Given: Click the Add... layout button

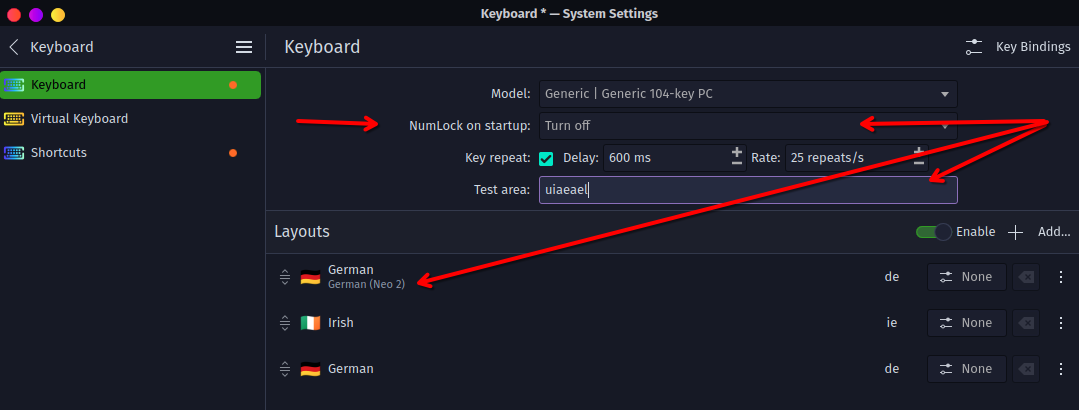Looking at the screenshot, I should point(1054,232).
